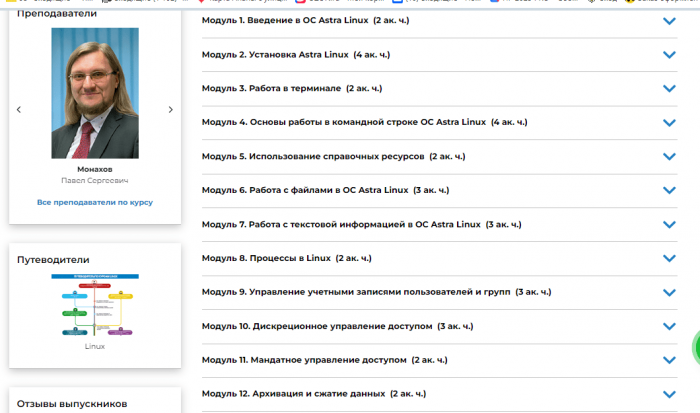
Task: Click title Модуль 8. Процессы в Linux
Action: (x=287, y=258)
